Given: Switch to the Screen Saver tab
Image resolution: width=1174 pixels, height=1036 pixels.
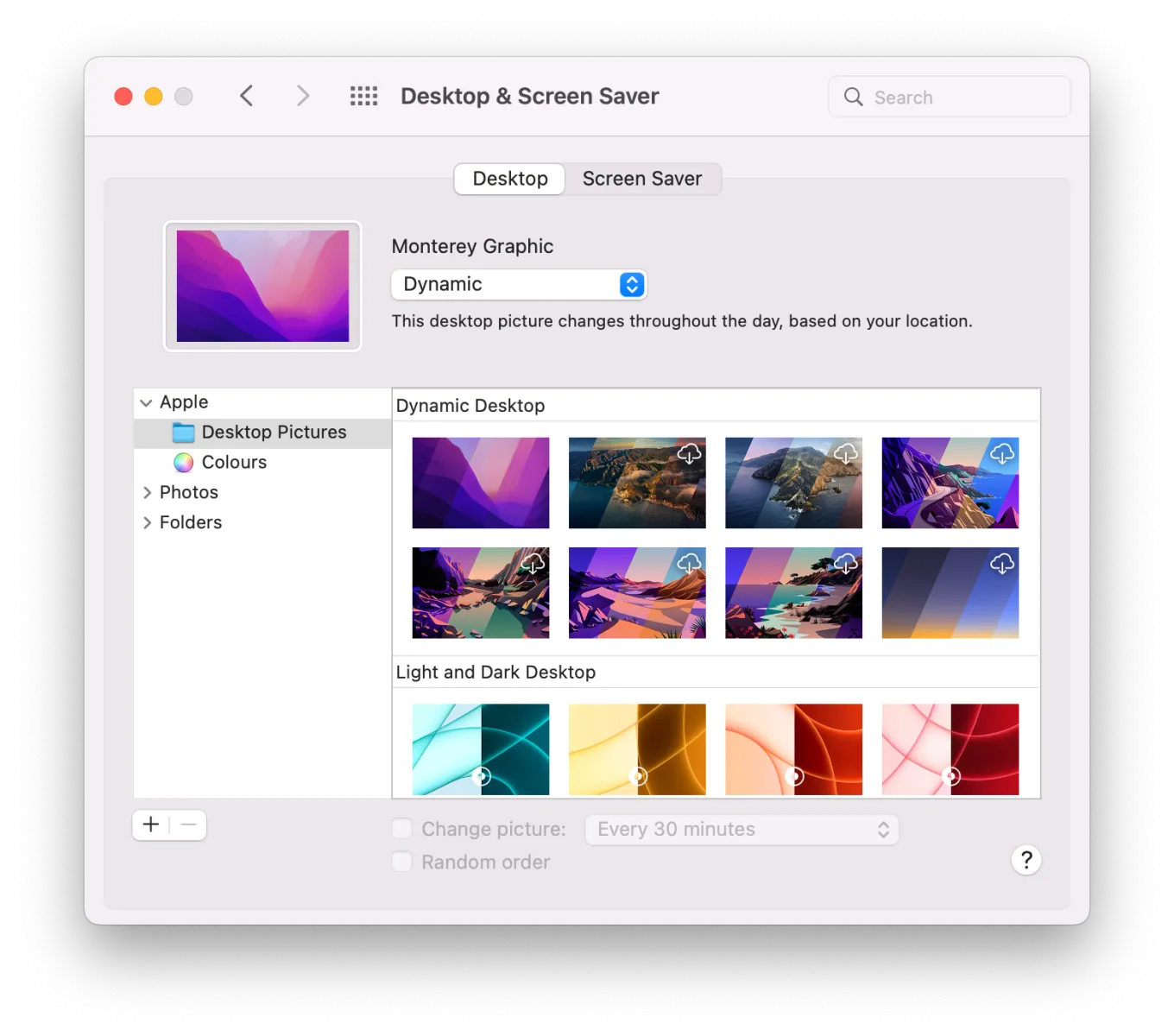Looking at the screenshot, I should click(x=642, y=179).
